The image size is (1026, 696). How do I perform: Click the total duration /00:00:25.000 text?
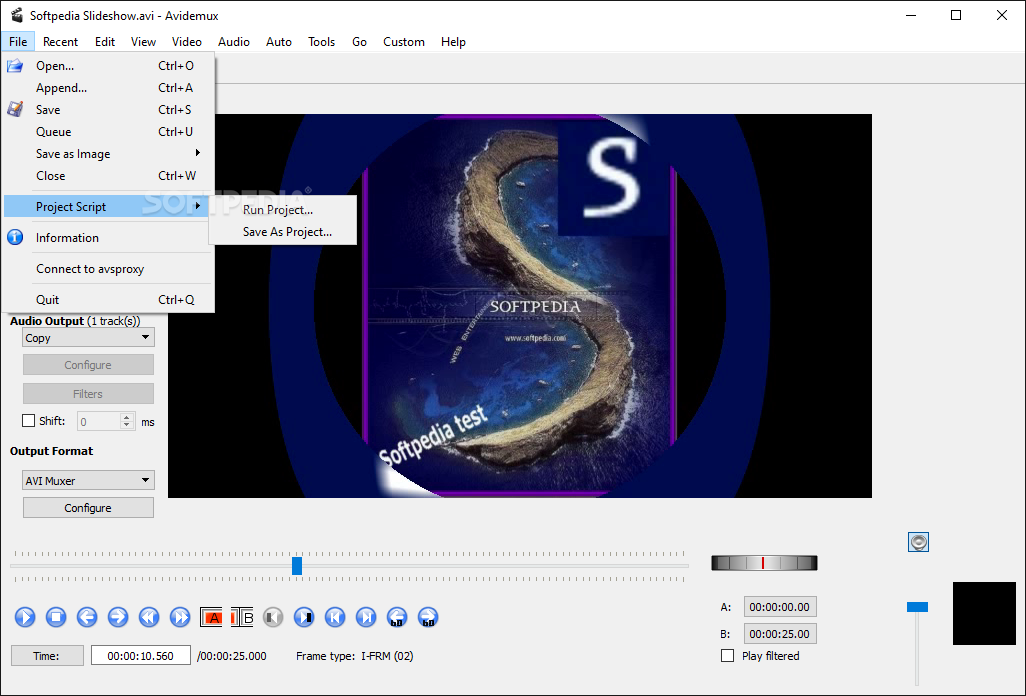click(232, 656)
